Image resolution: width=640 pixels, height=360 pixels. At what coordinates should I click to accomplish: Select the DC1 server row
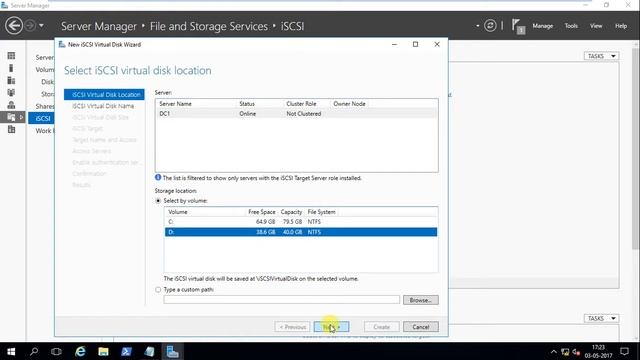point(296,113)
